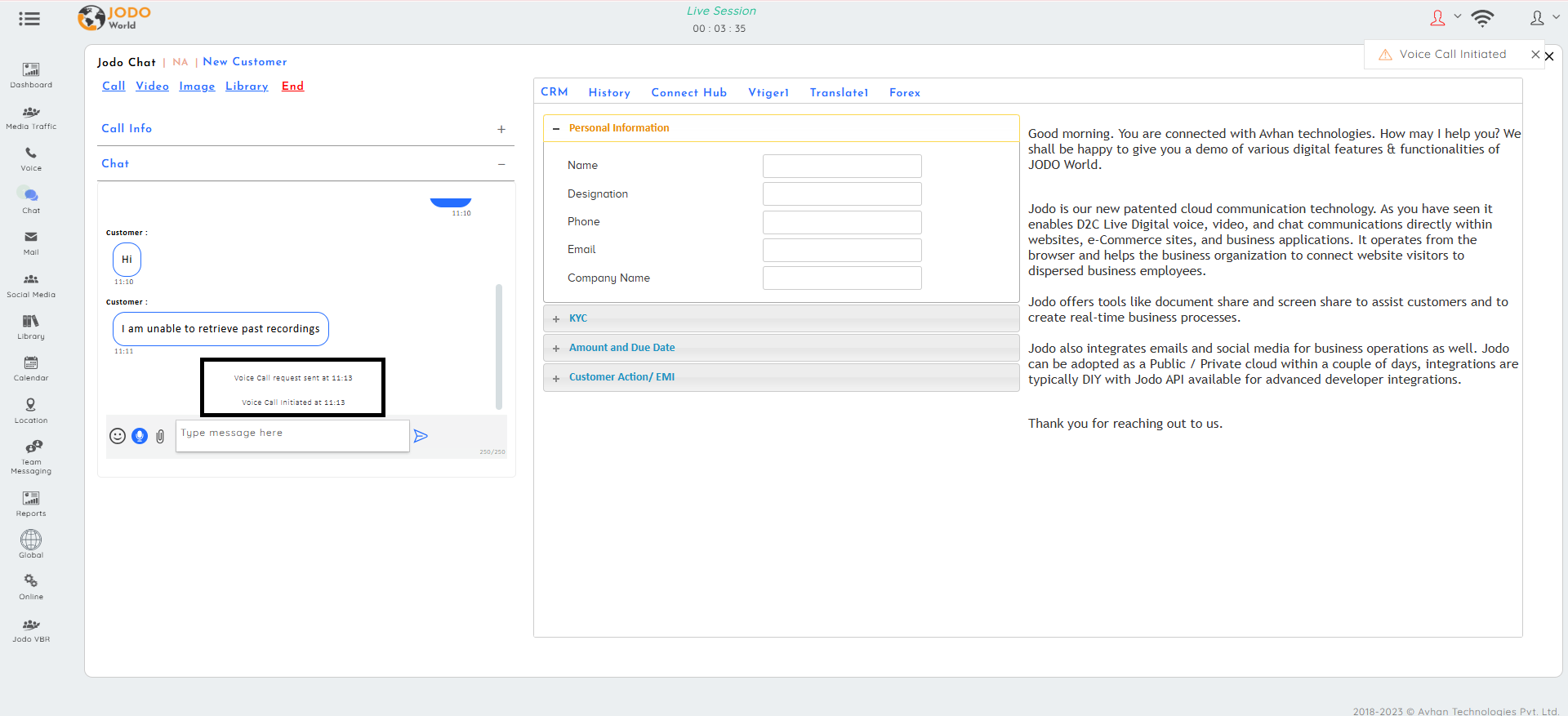Click the NA label beside Jodo Chat
Viewport: 1568px width, 716px height.
tap(180, 62)
